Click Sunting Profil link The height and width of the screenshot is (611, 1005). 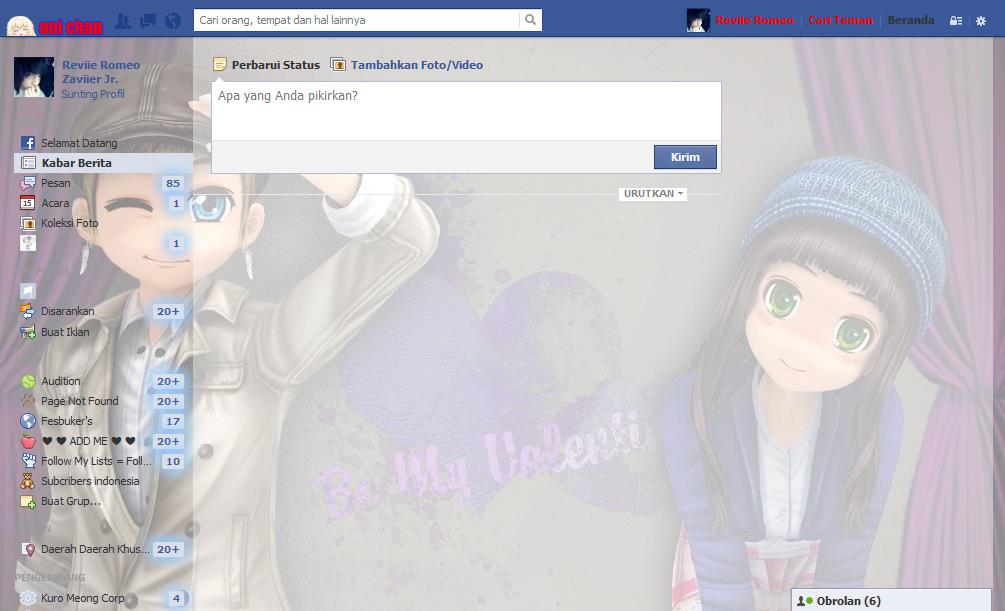93,94
